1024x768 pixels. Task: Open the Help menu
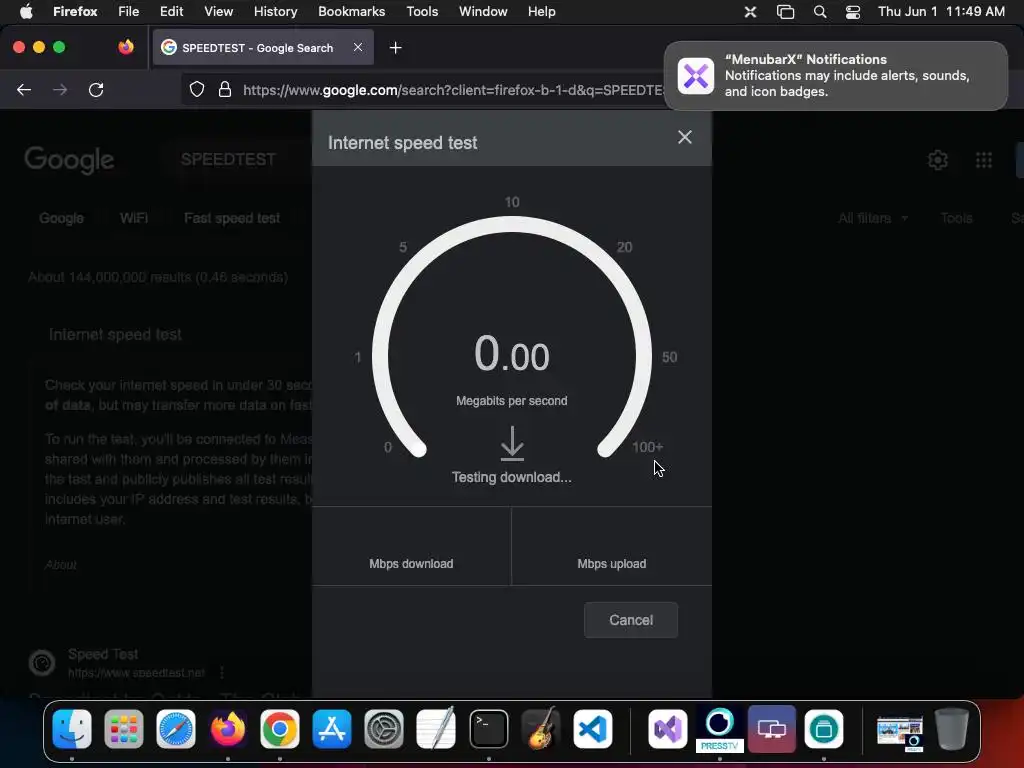pyautogui.click(x=541, y=11)
